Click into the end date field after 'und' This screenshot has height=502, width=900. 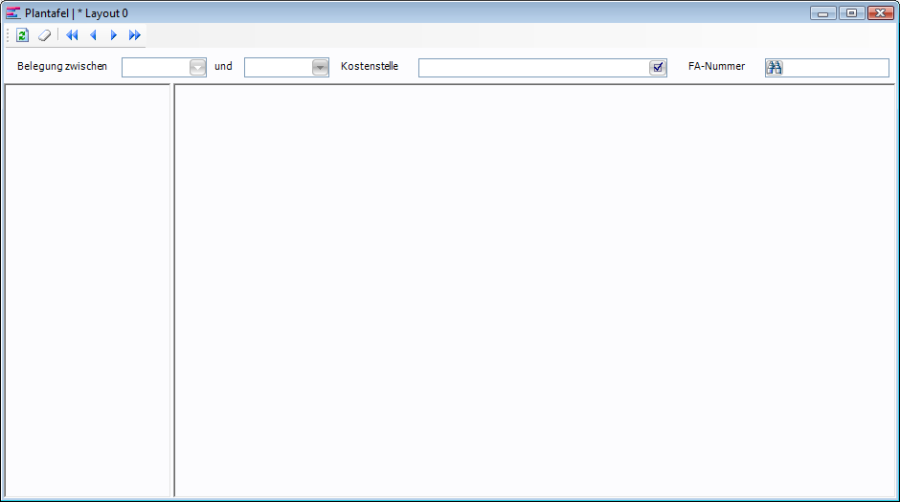click(277, 67)
